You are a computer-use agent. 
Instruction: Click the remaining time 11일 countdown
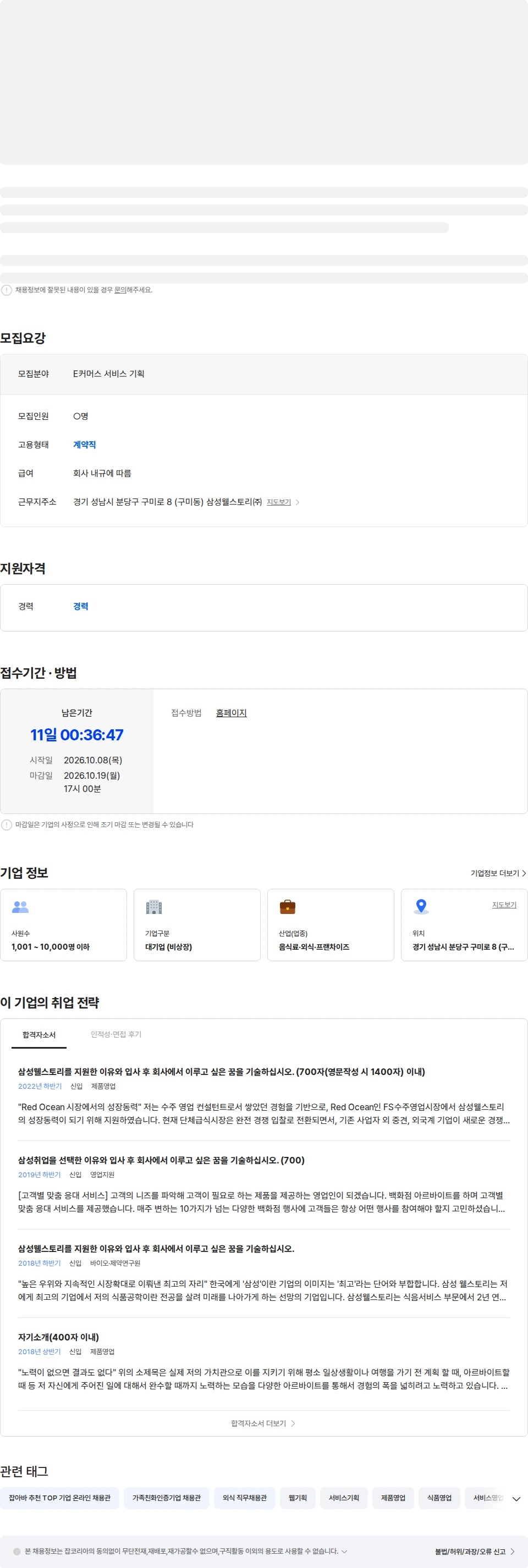pyautogui.click(x=77, y=735)
